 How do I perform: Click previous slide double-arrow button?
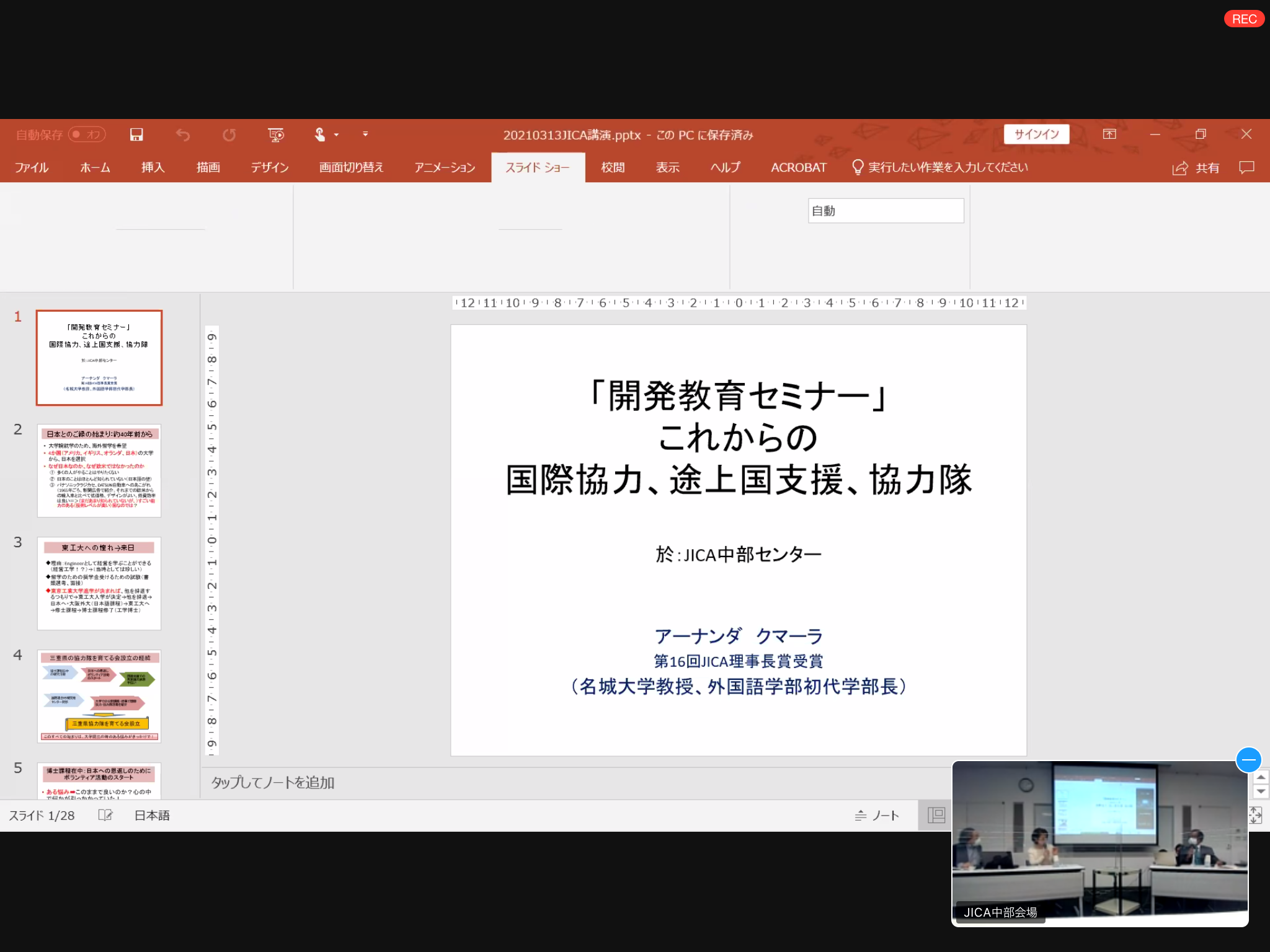[1261, 777]
